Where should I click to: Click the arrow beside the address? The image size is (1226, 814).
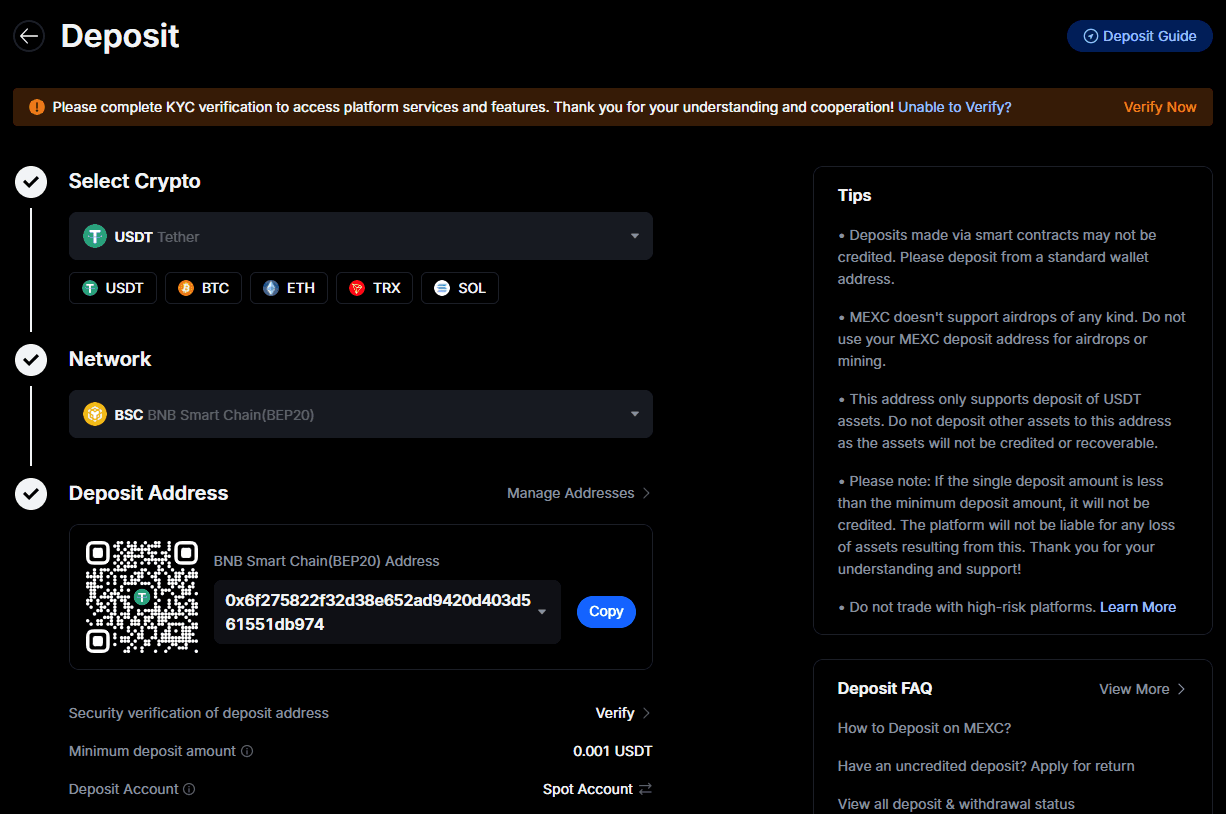(542, 612)
